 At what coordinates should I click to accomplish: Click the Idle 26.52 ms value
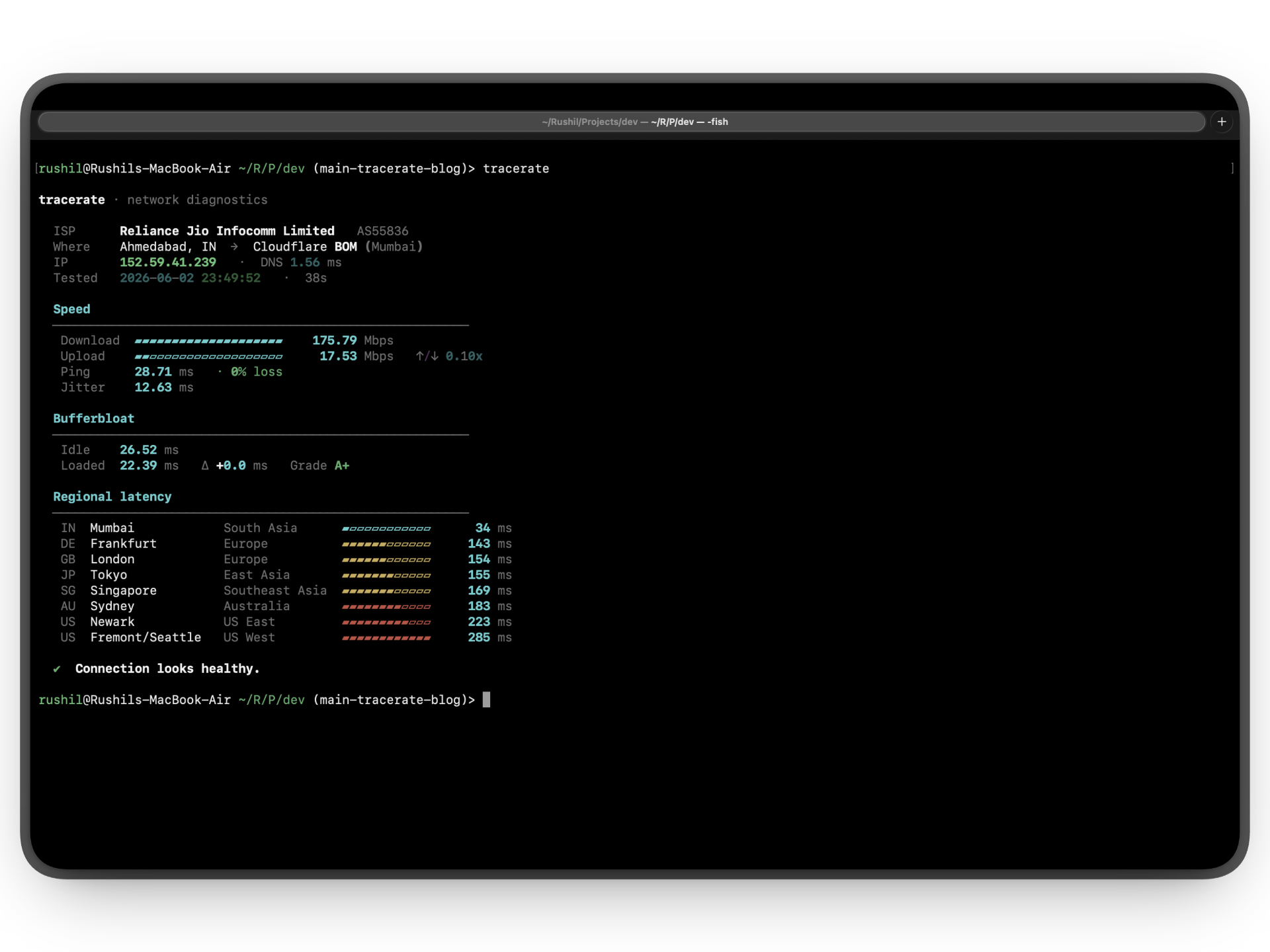pyautogui.click(x=149, y=450)
